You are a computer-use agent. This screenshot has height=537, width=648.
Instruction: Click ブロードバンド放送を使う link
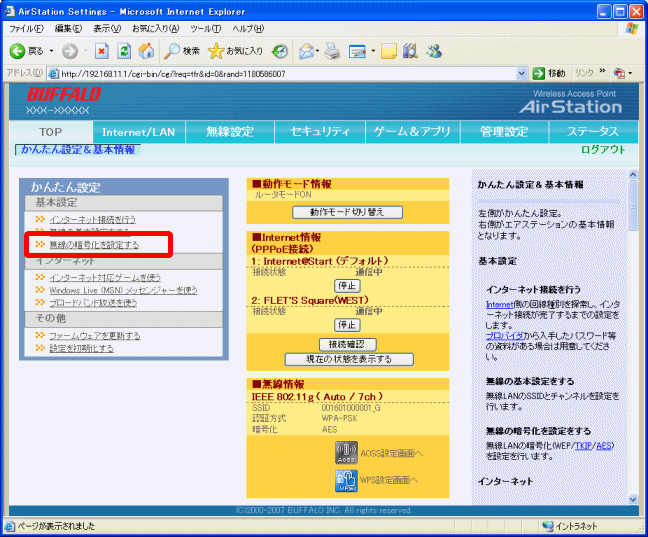(93, 303)
